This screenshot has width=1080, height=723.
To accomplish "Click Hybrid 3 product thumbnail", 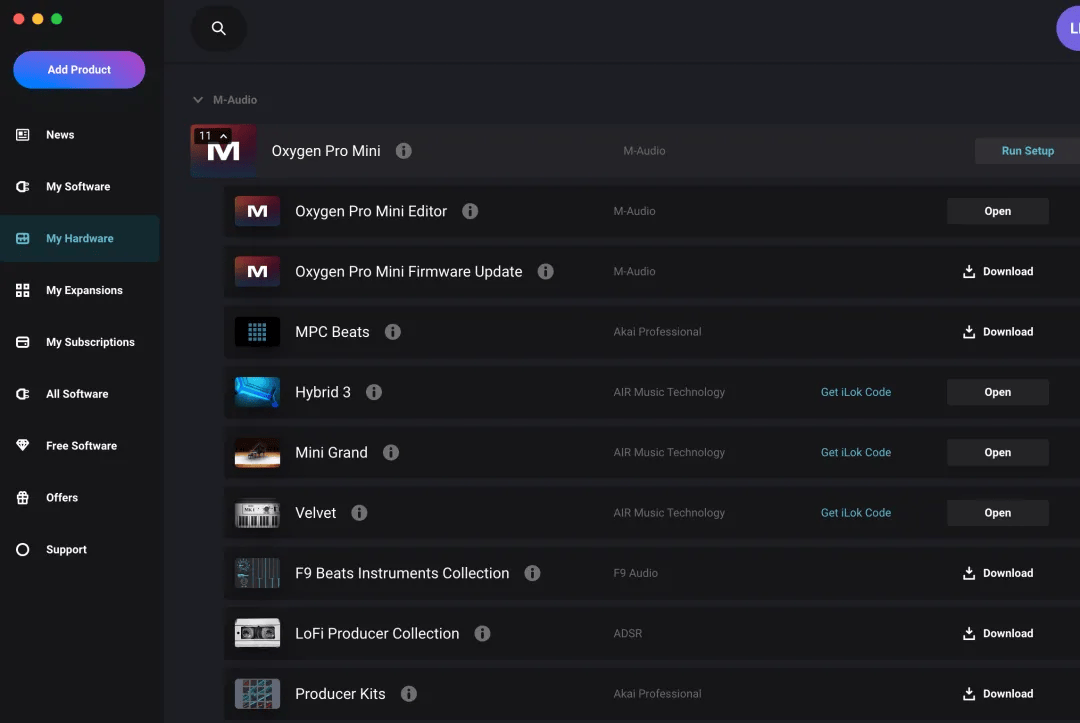I will (257, 392).
